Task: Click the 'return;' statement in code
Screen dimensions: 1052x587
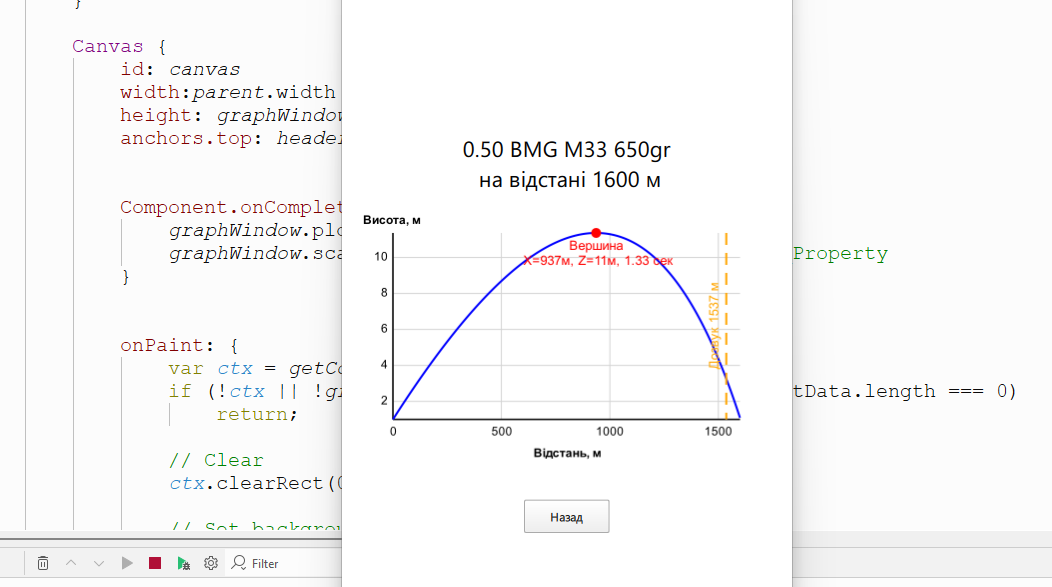Action: tap(256, 415)
